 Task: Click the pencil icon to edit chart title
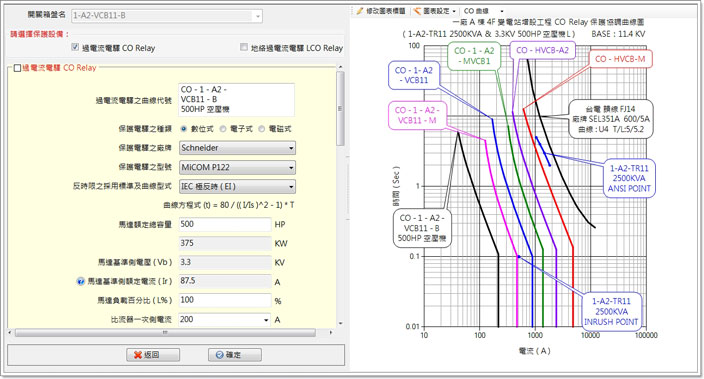click(360, 11)
